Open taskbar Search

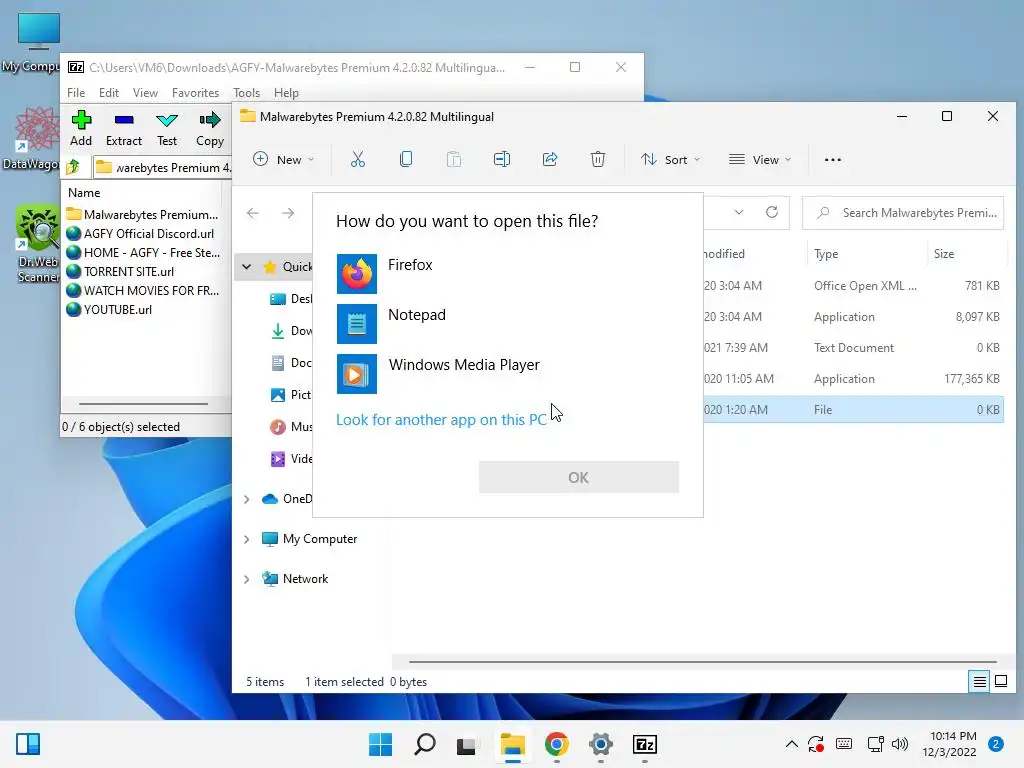[x=424, y=744]
